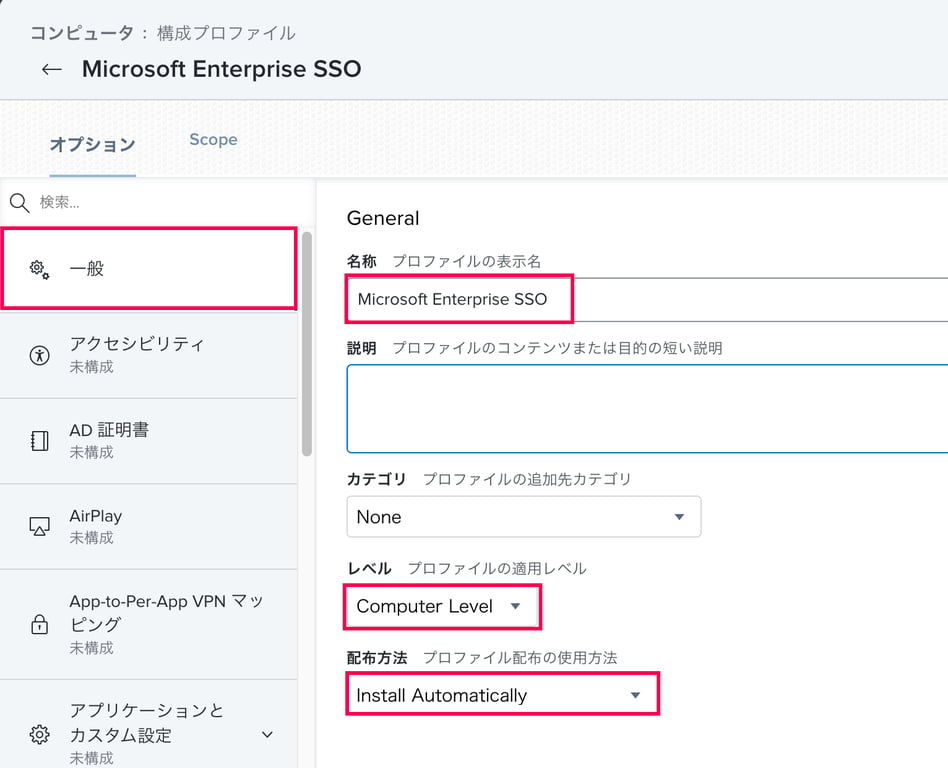Click the アクセシビリティ accessibility icon
This screenshot has width=948, height=768.
click(39, 355)
